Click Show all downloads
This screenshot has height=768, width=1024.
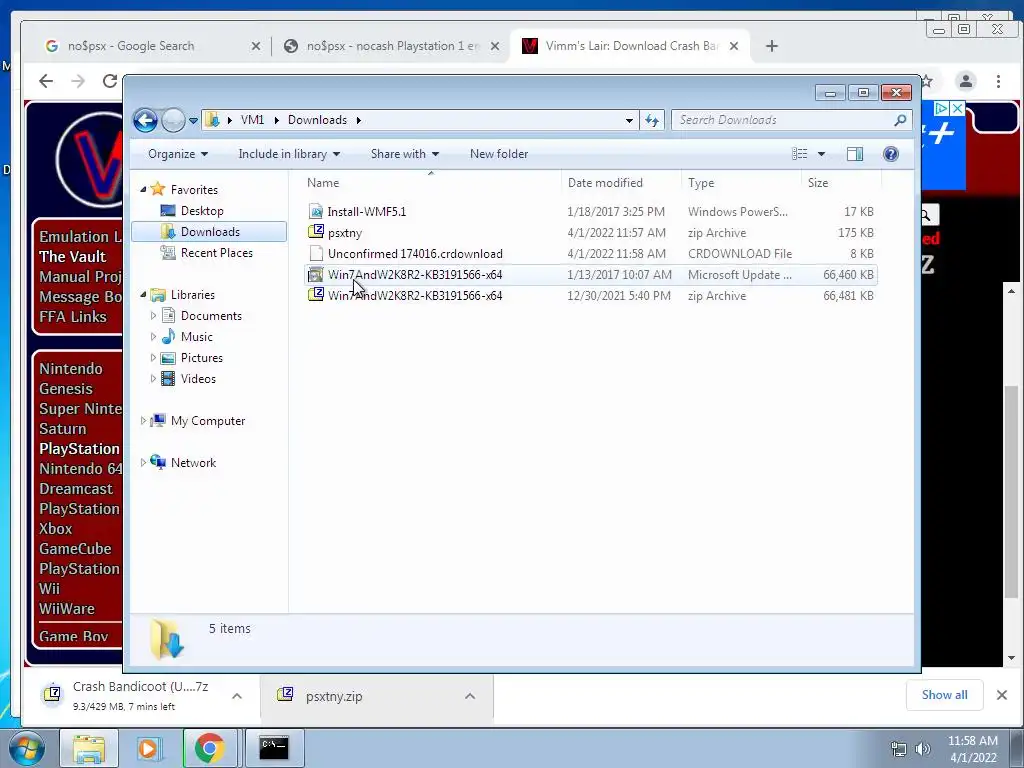pos(944,695)
